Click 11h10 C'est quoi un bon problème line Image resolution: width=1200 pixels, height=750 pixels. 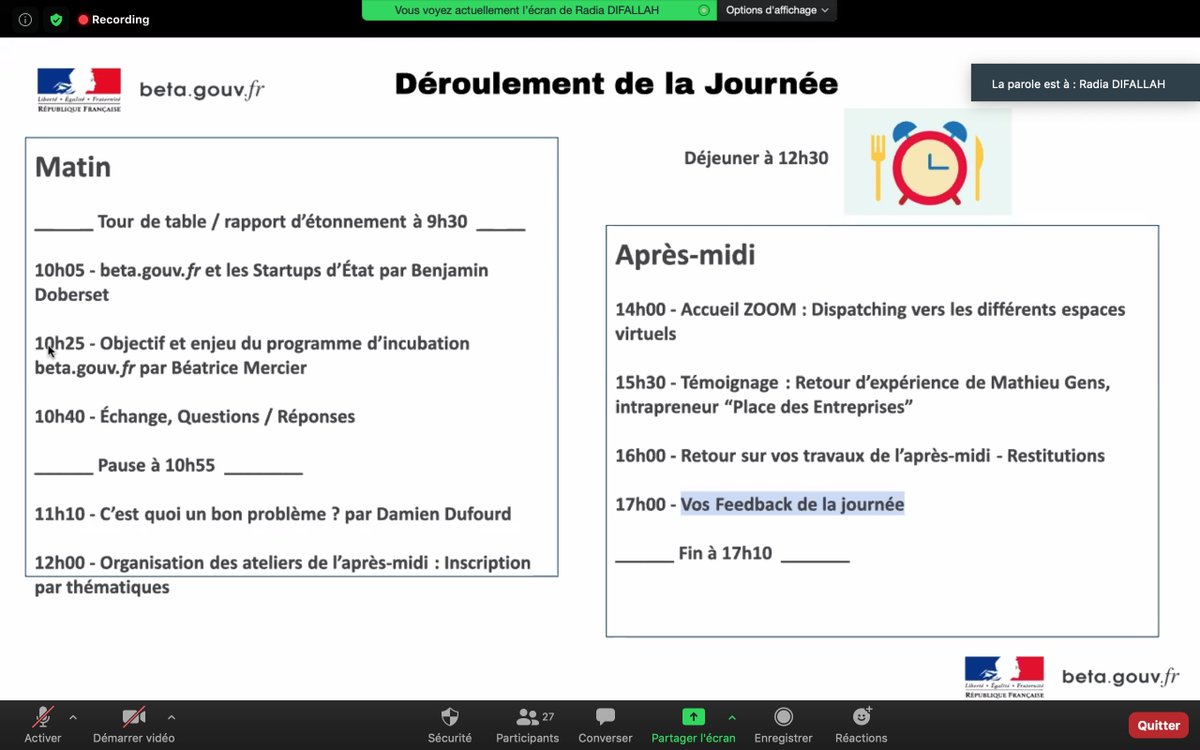[x=273, y=514]
